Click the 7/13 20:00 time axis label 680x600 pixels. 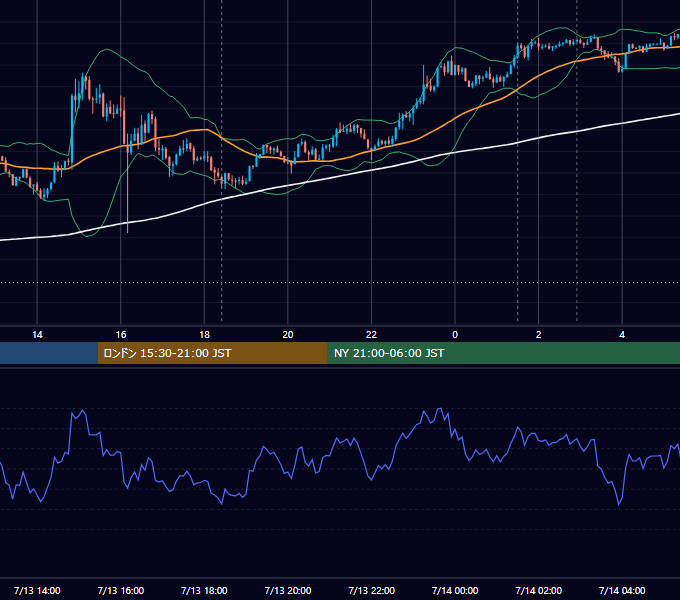pos(288,590)
